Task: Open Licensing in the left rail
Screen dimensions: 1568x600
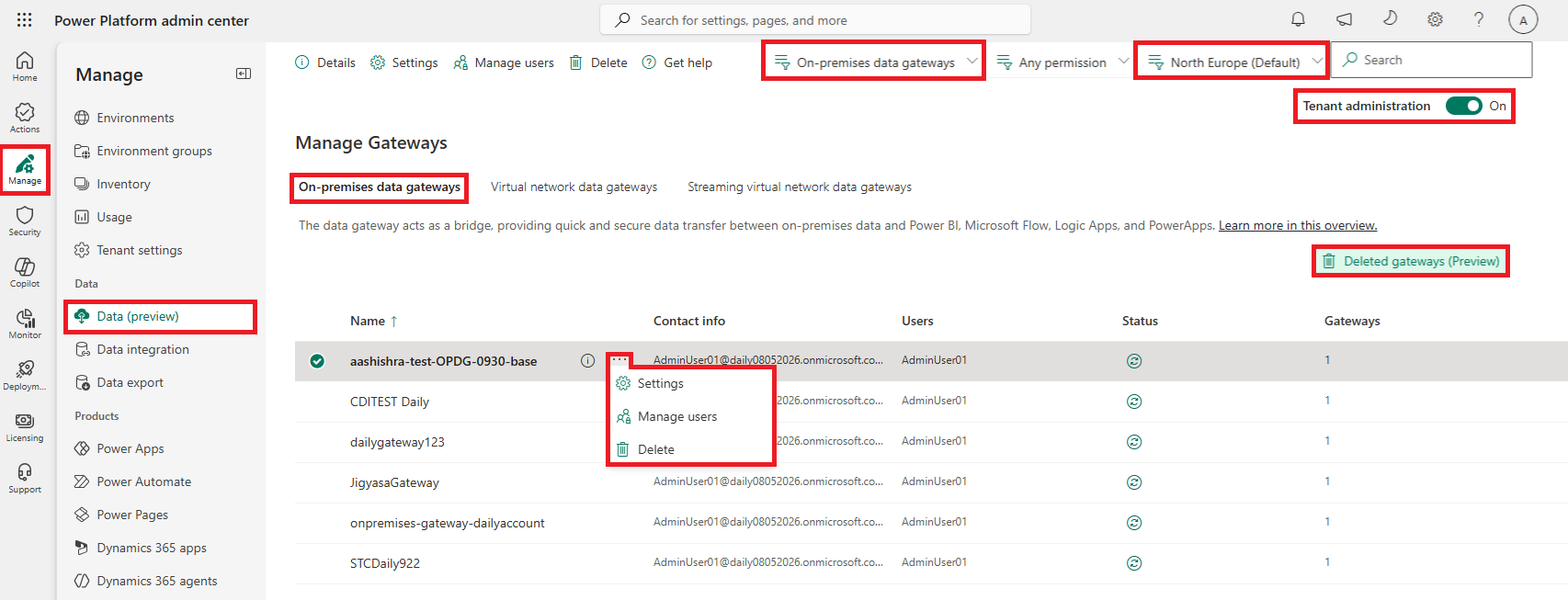Action: pyautogui.click(x=25, y=426)
